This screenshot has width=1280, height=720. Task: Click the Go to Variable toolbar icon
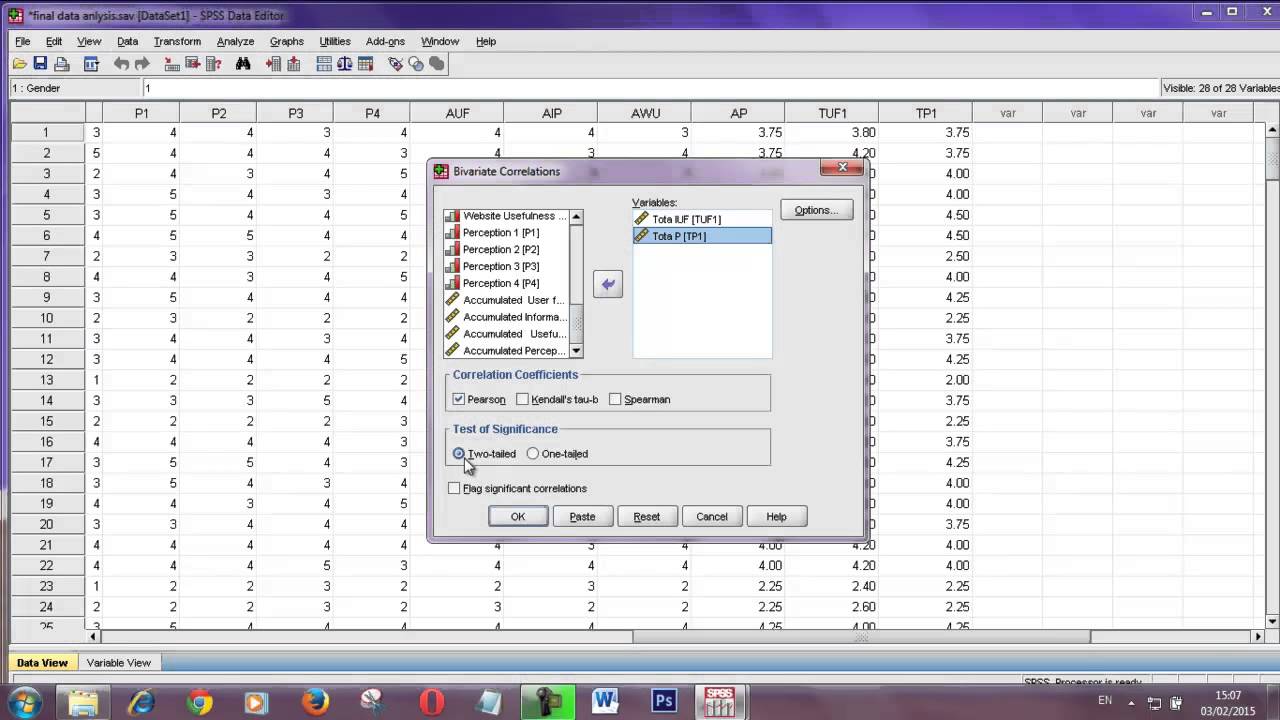(193, 63)
